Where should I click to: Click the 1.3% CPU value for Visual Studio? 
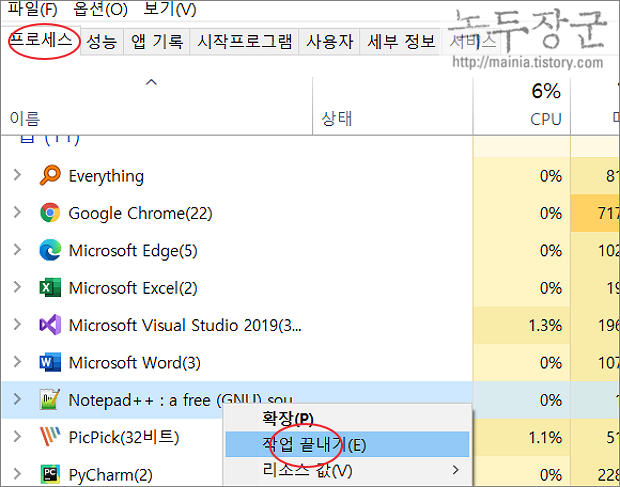point(545,325)
